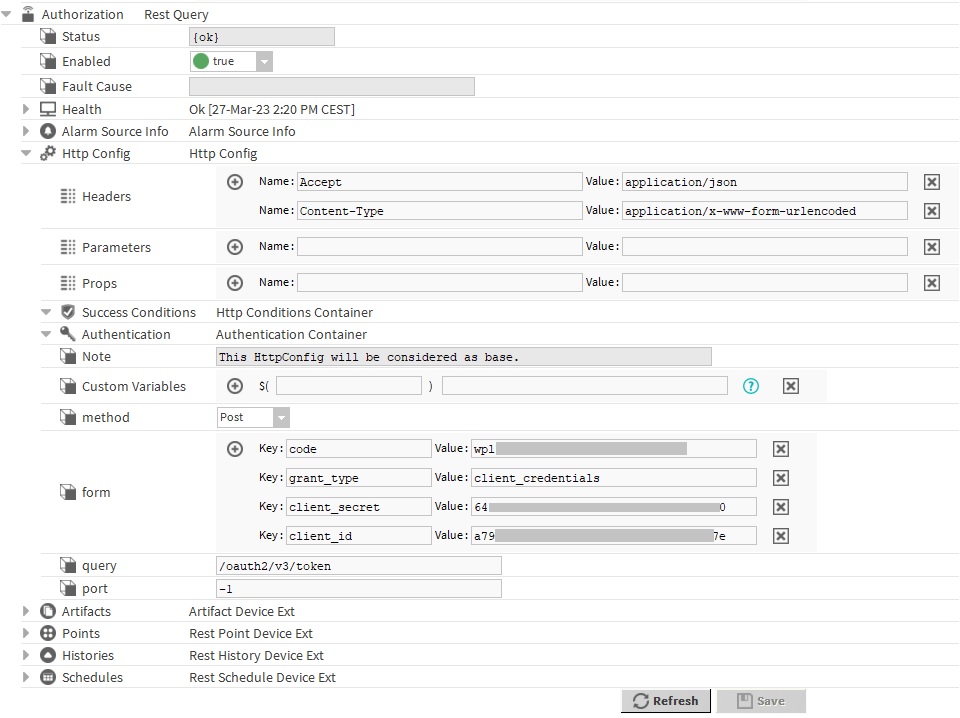The image size is (960, 718).
Task: Open the method Post dropdown
Action: (x=281, y=417)
